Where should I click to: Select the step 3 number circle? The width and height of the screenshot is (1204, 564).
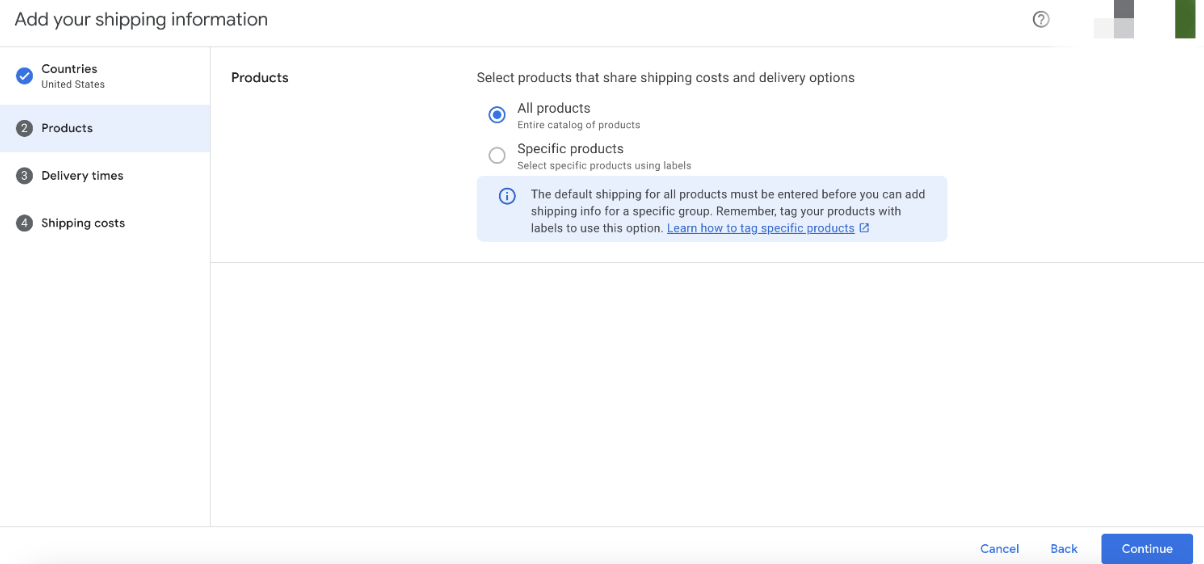point(25,176)
